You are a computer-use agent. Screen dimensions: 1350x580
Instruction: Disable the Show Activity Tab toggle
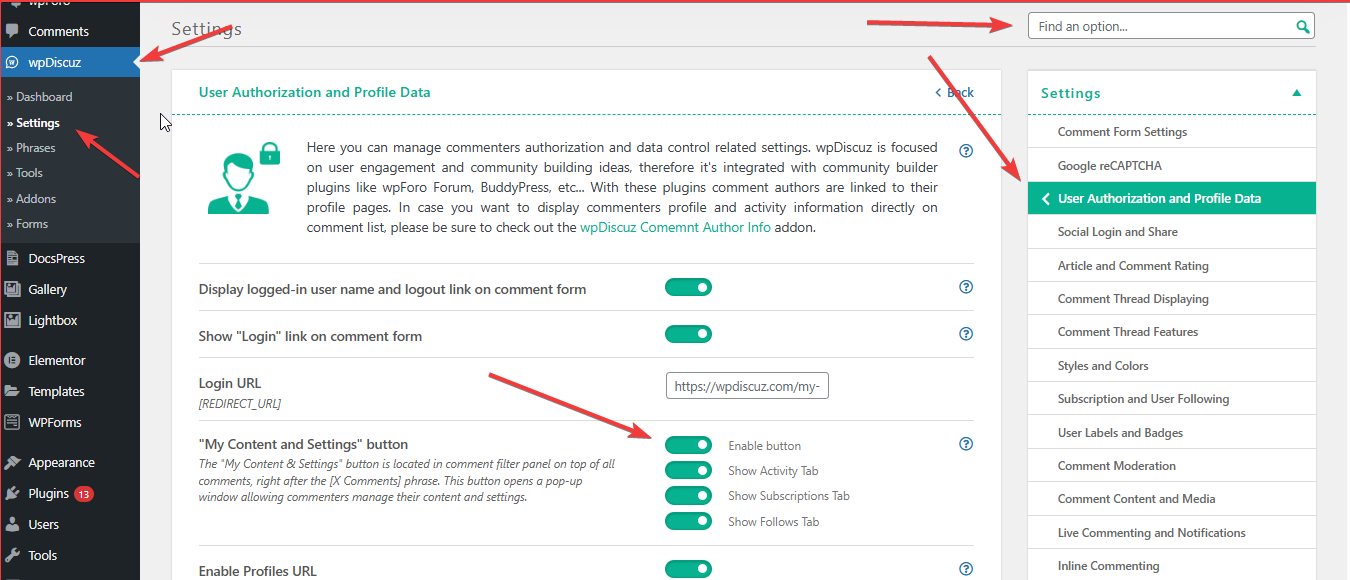[688, 471]
